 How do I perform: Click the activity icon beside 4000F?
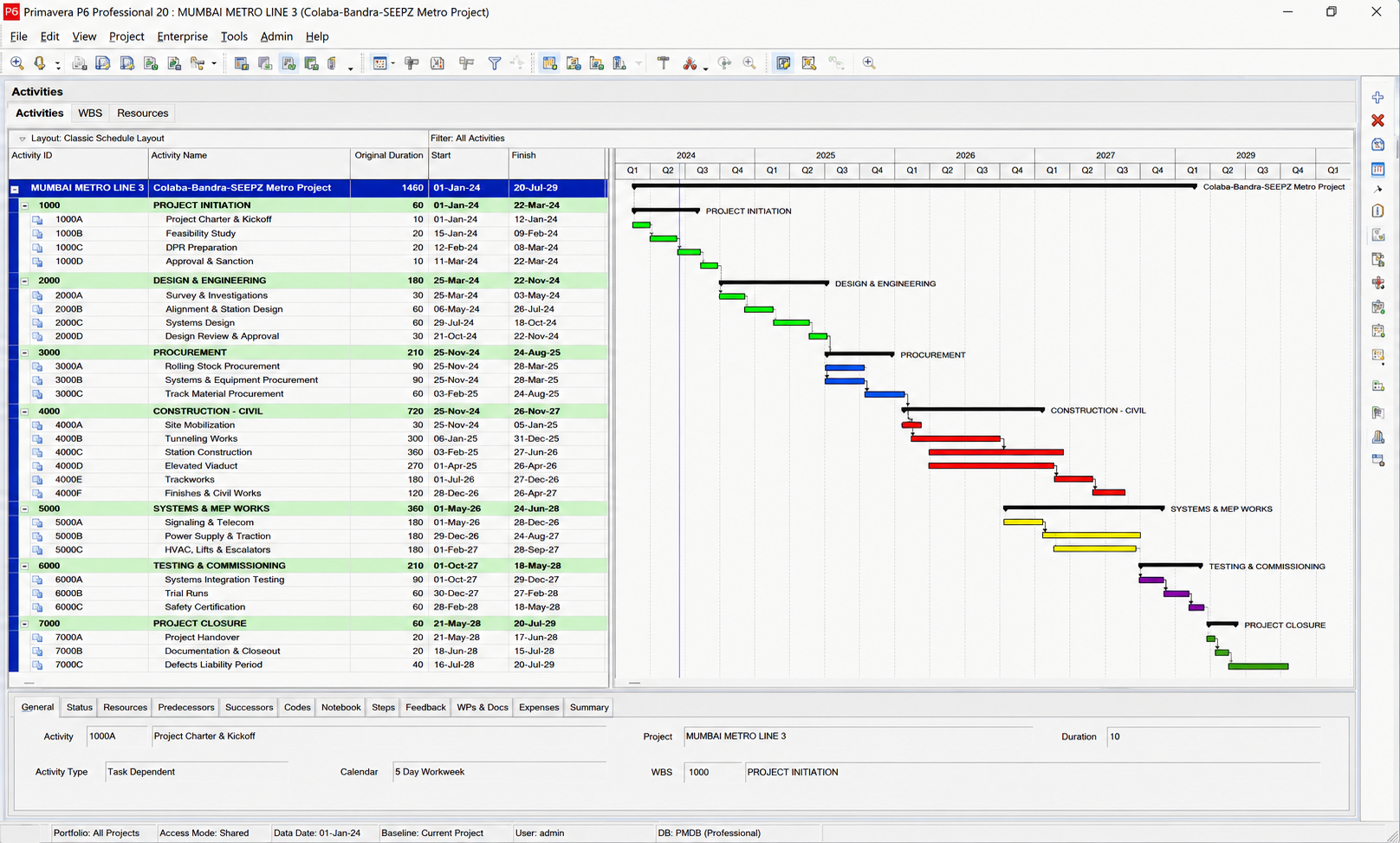pyautogui.click(x=37, y=494)
